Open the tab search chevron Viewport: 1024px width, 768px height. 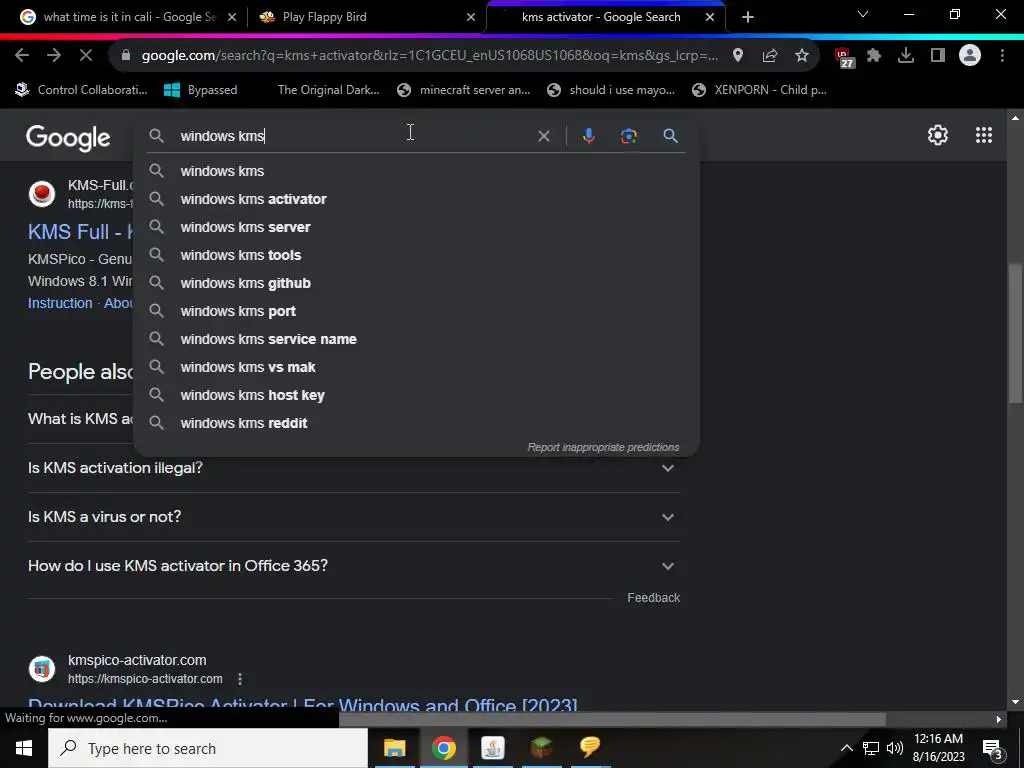863,14
